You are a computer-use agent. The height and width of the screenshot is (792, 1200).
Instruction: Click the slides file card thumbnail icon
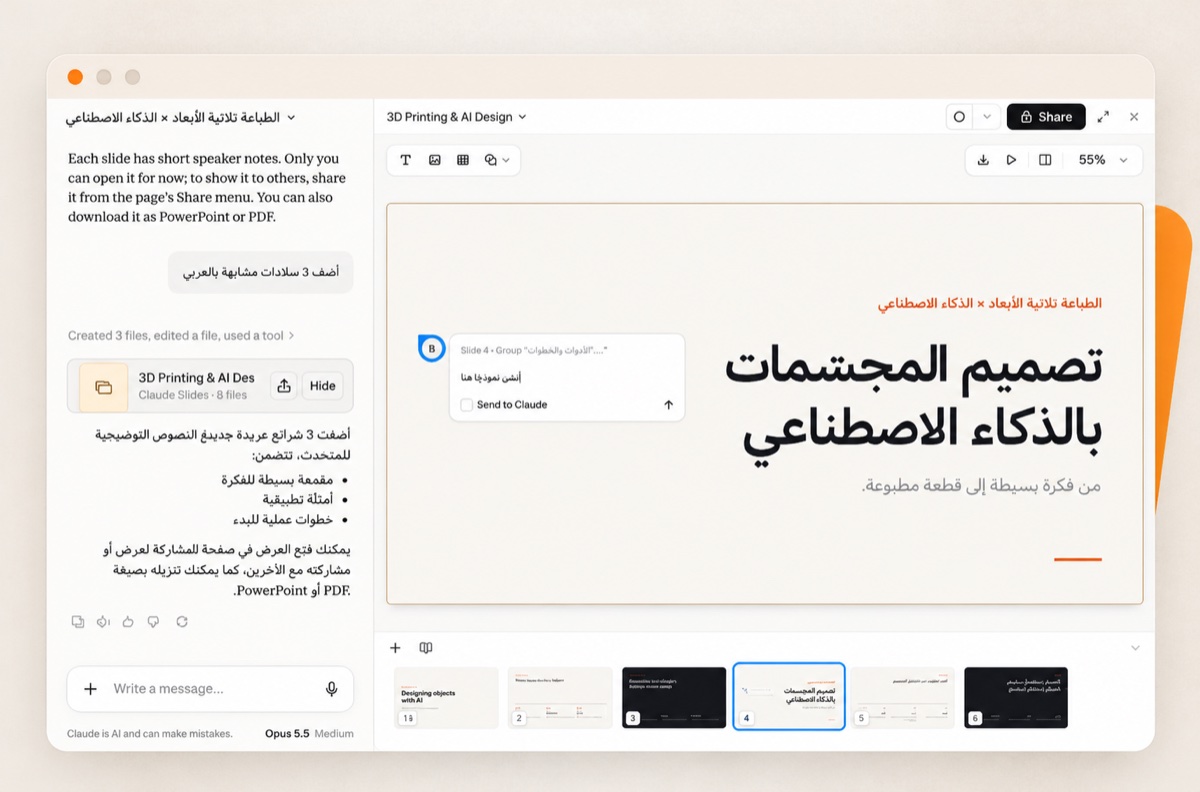[x=103, y=387]
